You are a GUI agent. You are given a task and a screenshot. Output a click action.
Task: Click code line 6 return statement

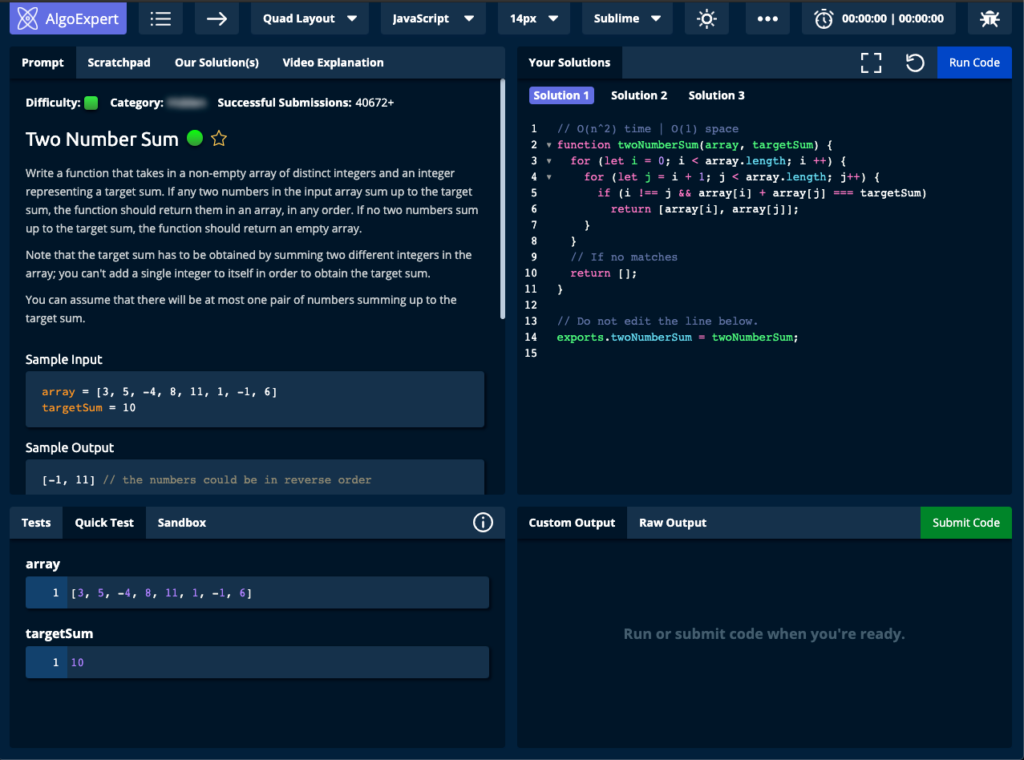[704, 209]
